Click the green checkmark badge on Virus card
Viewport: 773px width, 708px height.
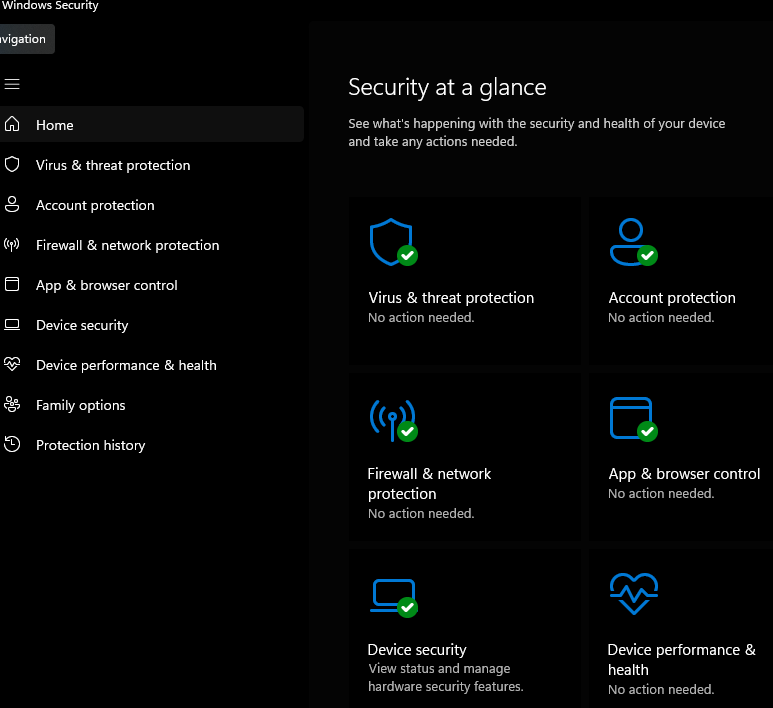(x=407, y=255)
